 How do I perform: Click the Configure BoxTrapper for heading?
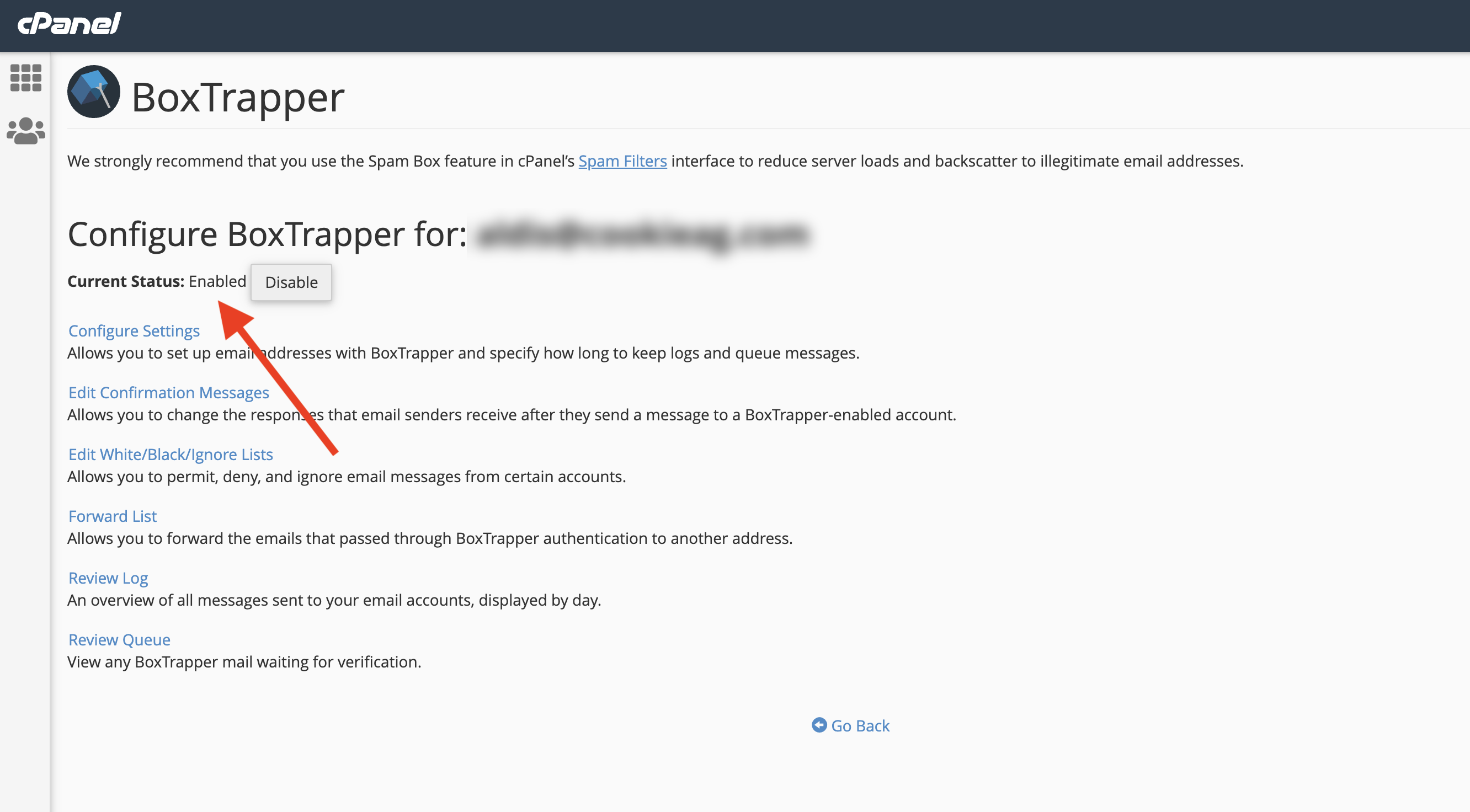tap(267, 234)
